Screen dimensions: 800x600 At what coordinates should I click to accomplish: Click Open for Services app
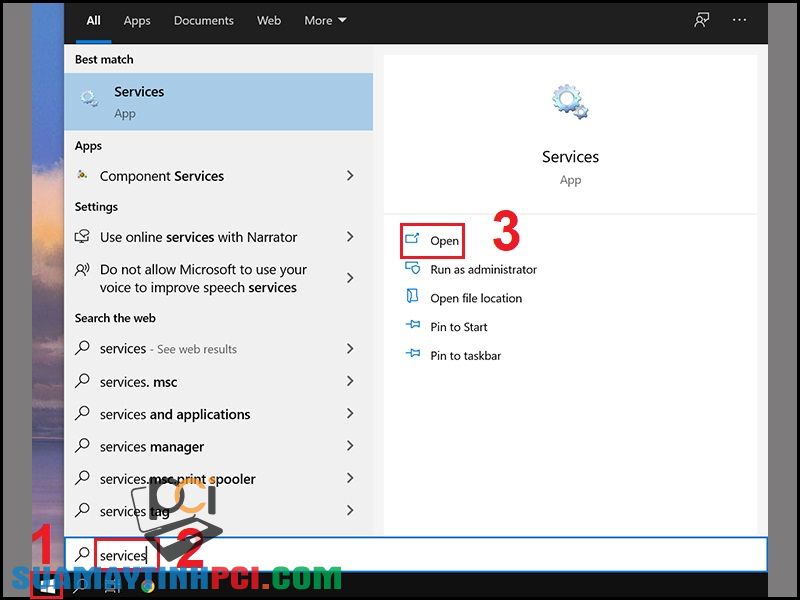(x=433, y=240)
